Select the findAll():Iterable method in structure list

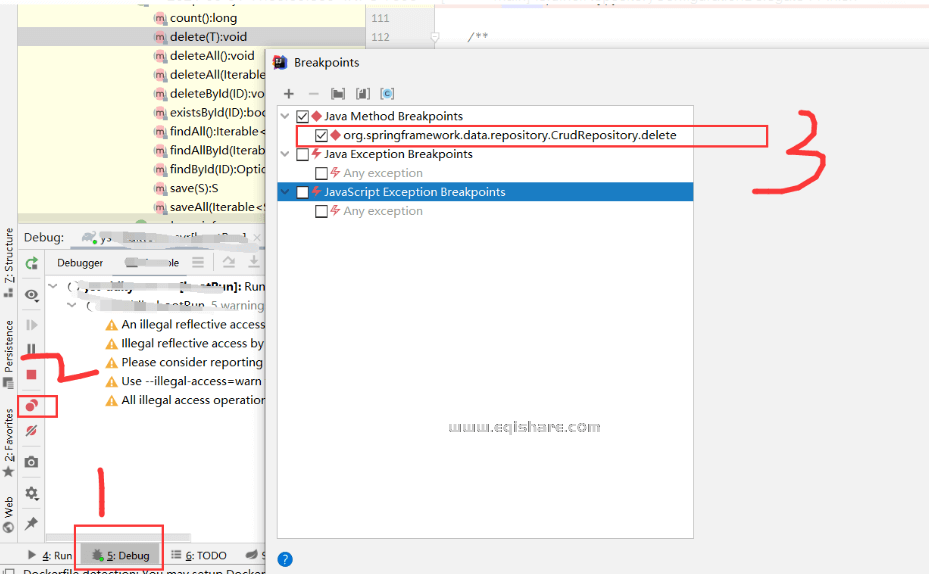pyautogui.click(x=215, y=131)
